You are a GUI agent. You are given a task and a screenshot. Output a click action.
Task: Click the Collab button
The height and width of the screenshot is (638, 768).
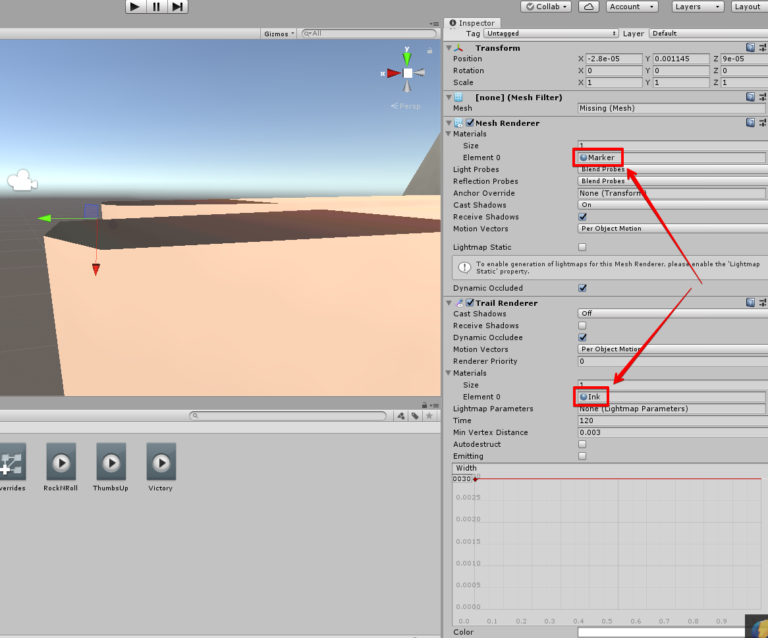[x=546, y=7]
